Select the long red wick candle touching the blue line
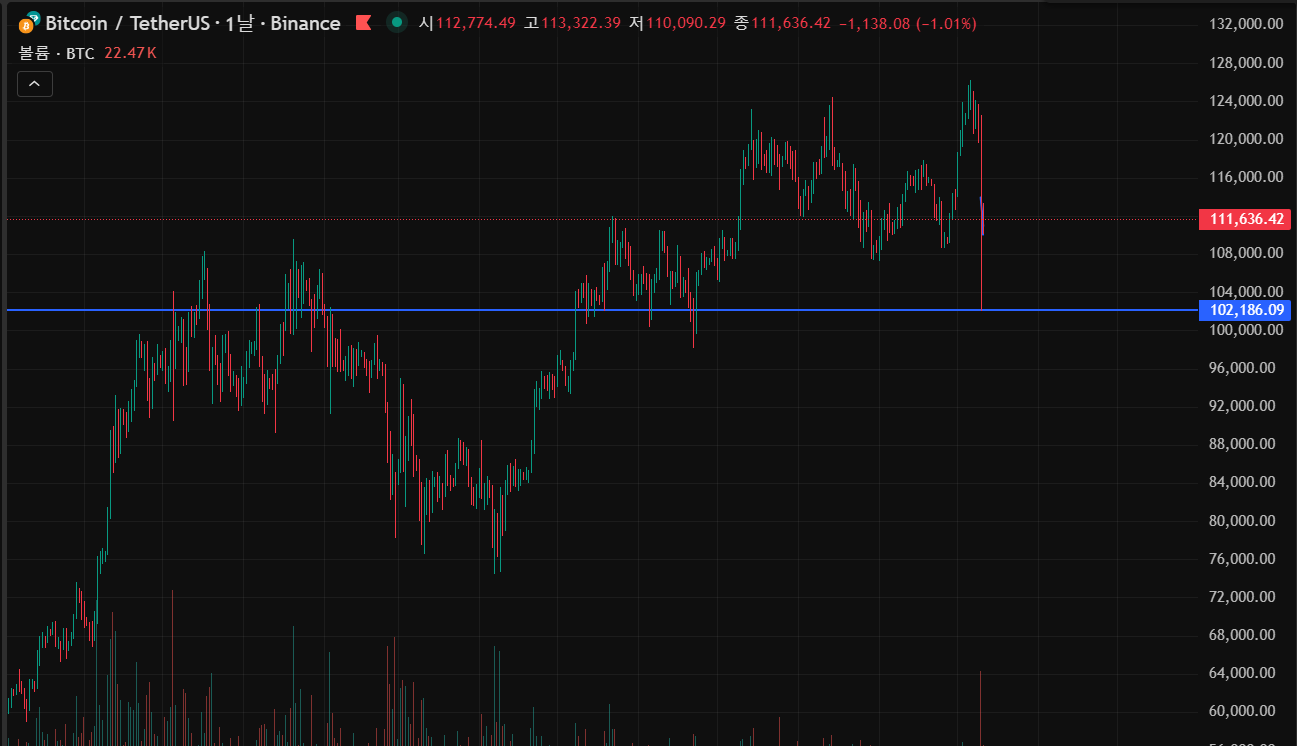The height and width of the screenshot is (746, 1297). (981, 250)
